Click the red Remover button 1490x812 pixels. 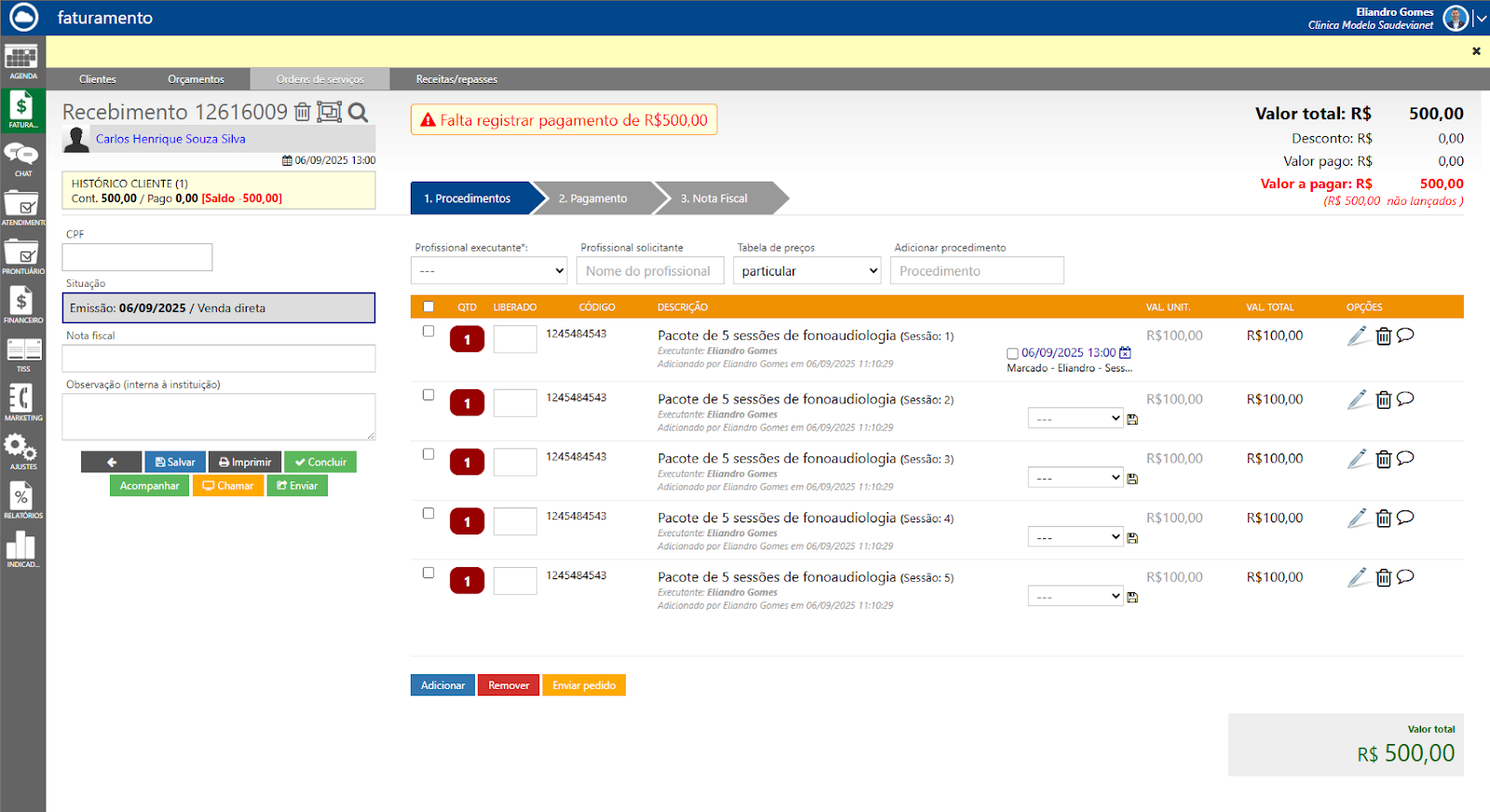point(508,685)
